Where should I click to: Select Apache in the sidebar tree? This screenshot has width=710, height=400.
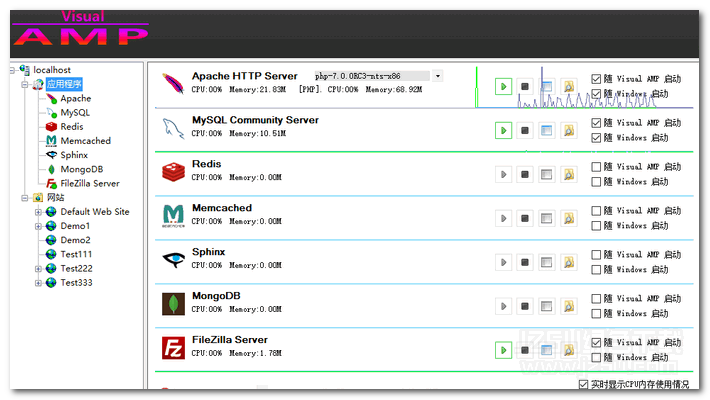[76, 98]
